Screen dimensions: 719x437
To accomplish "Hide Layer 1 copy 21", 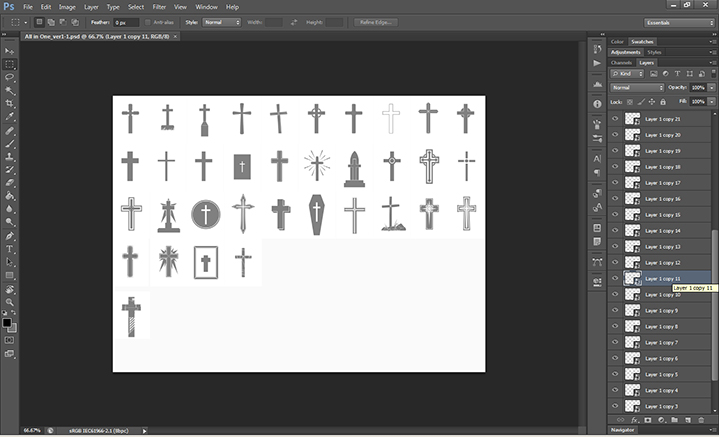I will pyautogui.click(x=615, y=119).
